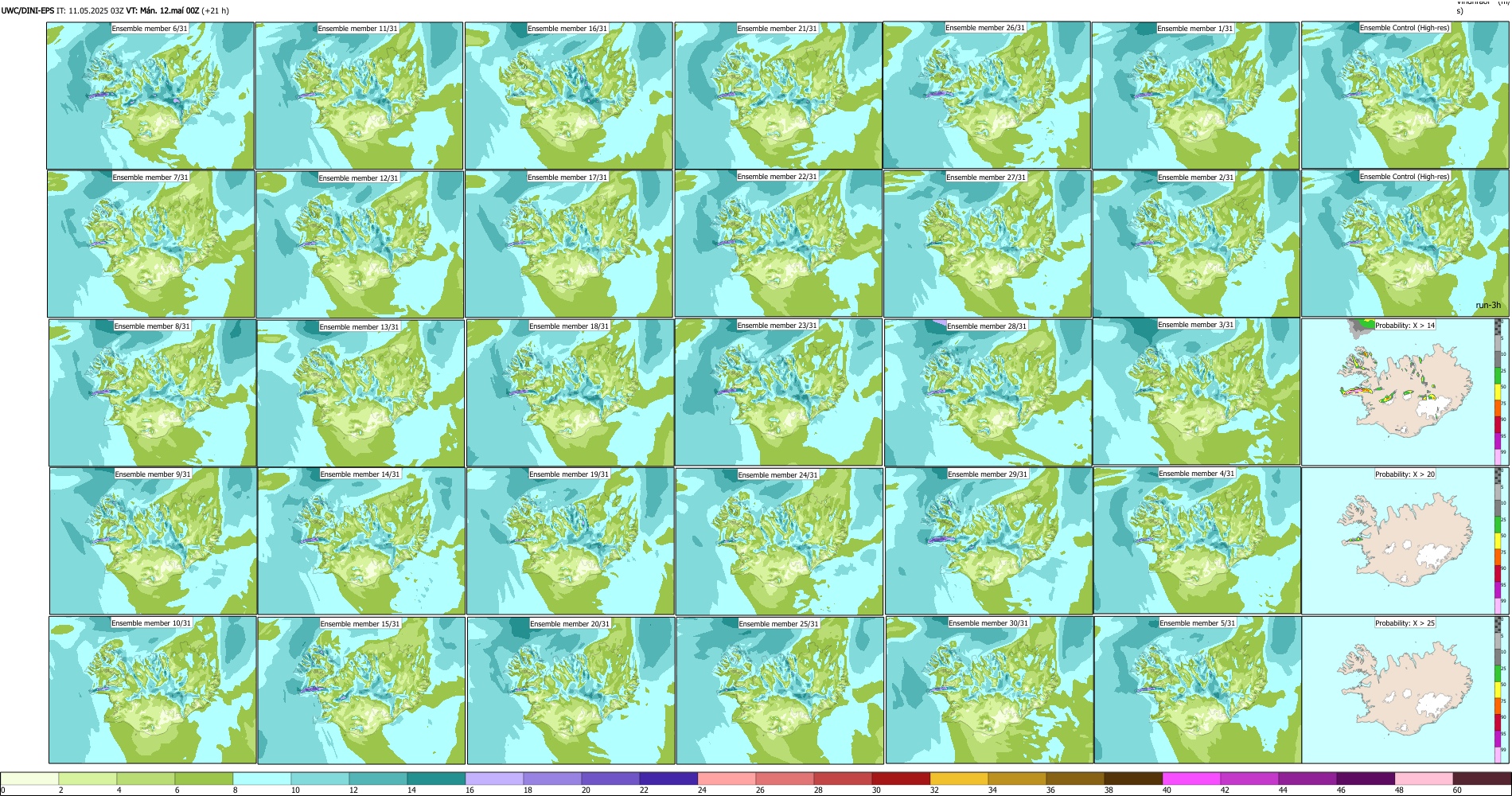Viewport: 1512px width, 796px height.
Task: Select the Ensemble member 17/31 map
Action: click(x=569, y=244)
